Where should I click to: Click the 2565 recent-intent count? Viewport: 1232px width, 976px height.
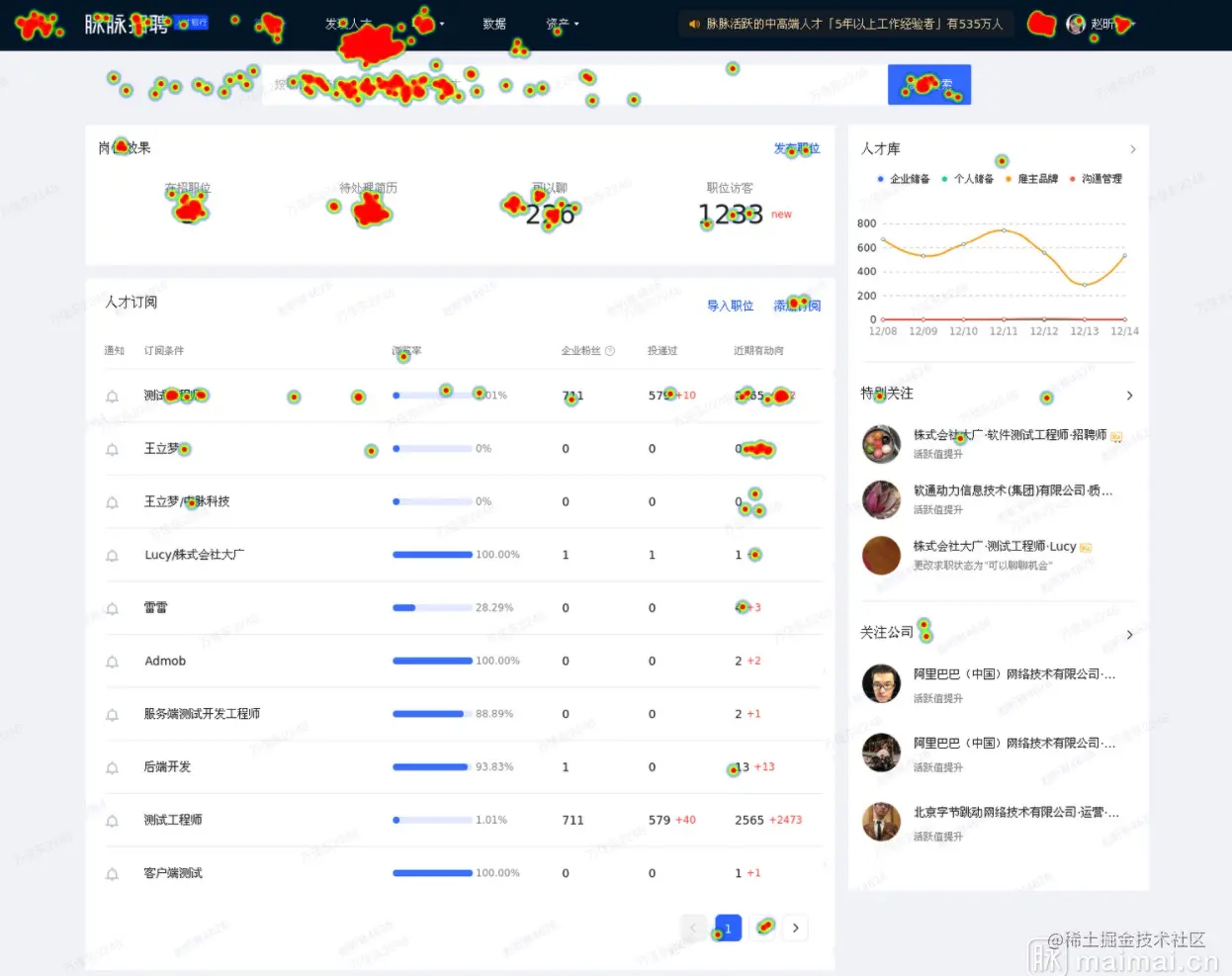[x=749, y=821]
